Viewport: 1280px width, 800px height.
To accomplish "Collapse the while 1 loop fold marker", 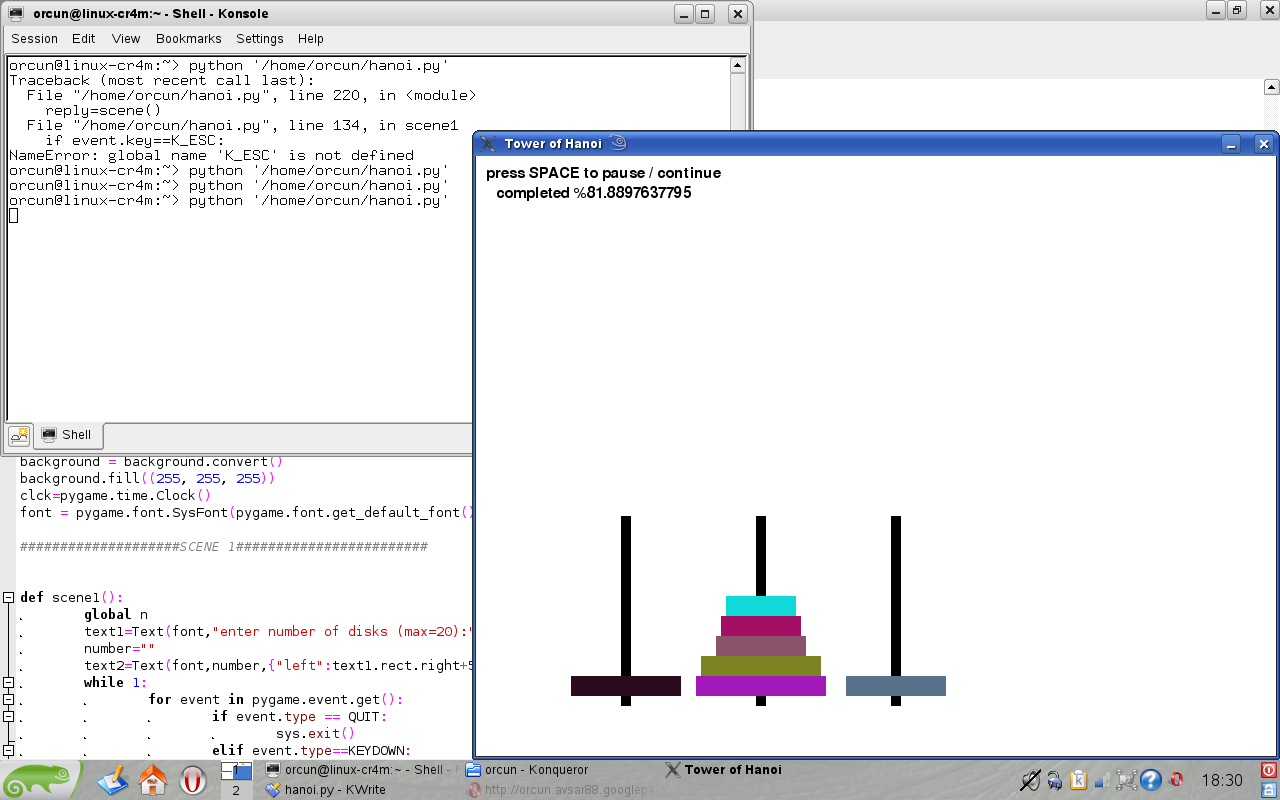I will [x=8, y=682].
